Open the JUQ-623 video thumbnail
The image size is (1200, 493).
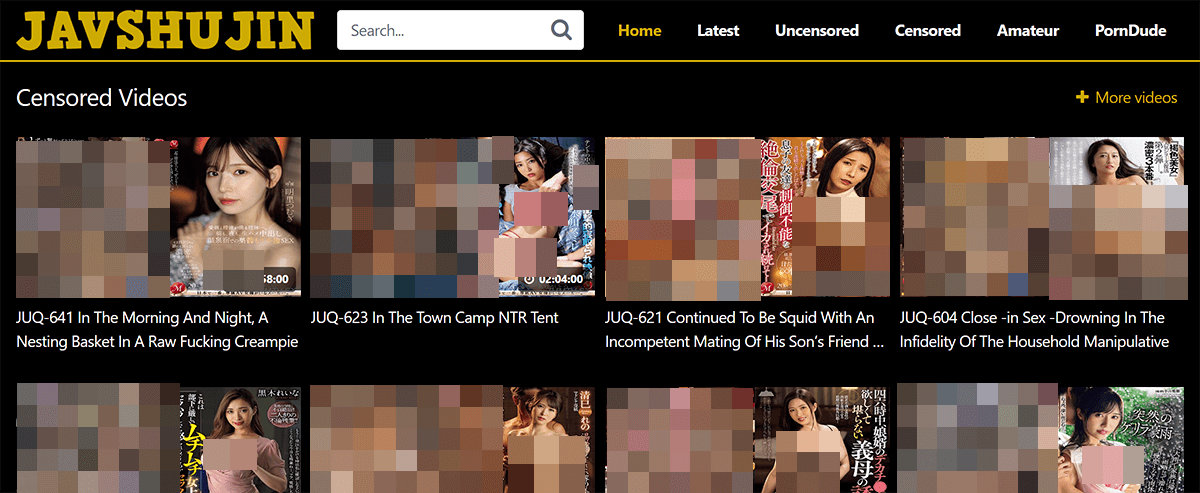coord(452,217)
